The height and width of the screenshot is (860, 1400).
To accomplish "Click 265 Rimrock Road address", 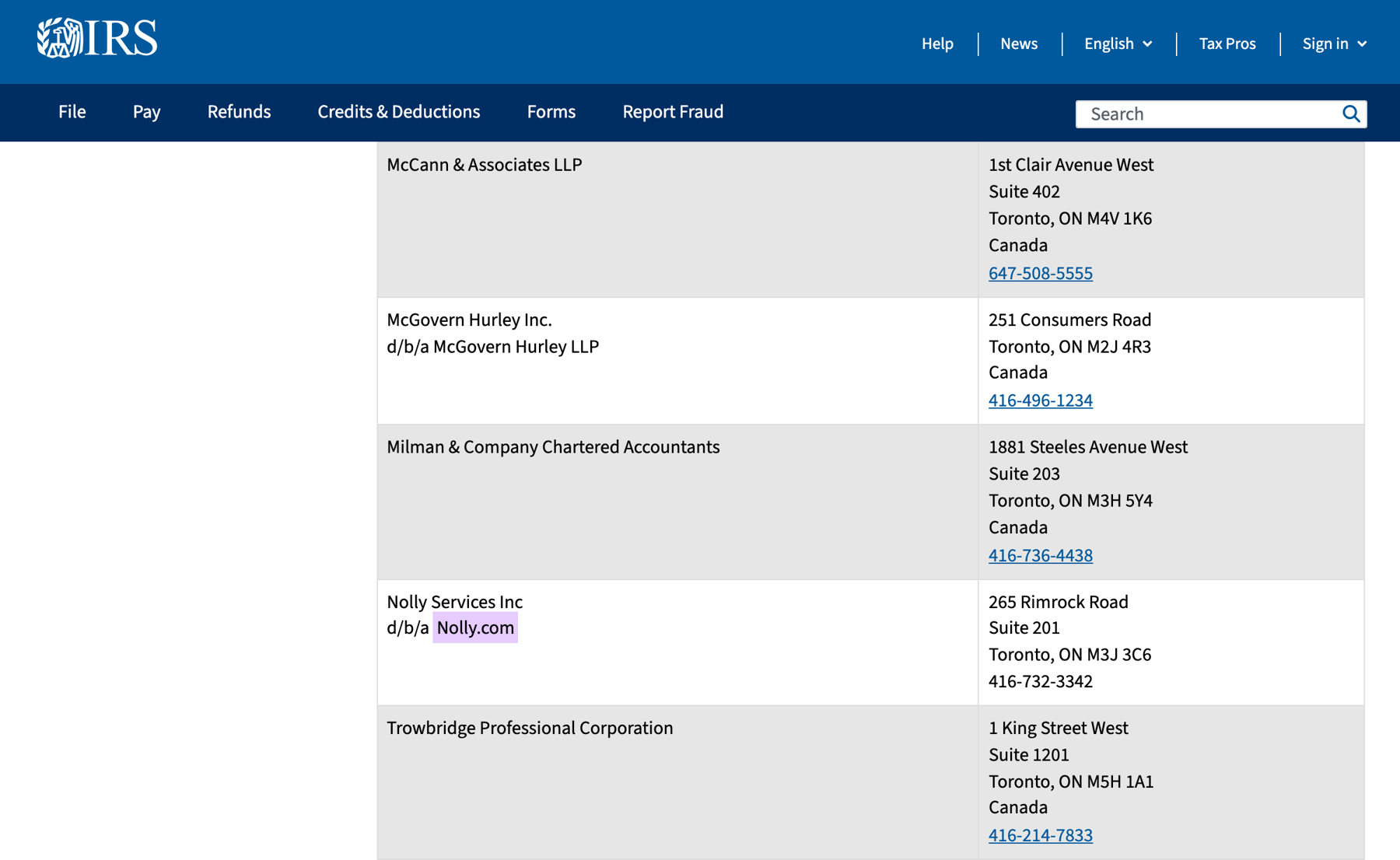I will tap(1059, 602).
